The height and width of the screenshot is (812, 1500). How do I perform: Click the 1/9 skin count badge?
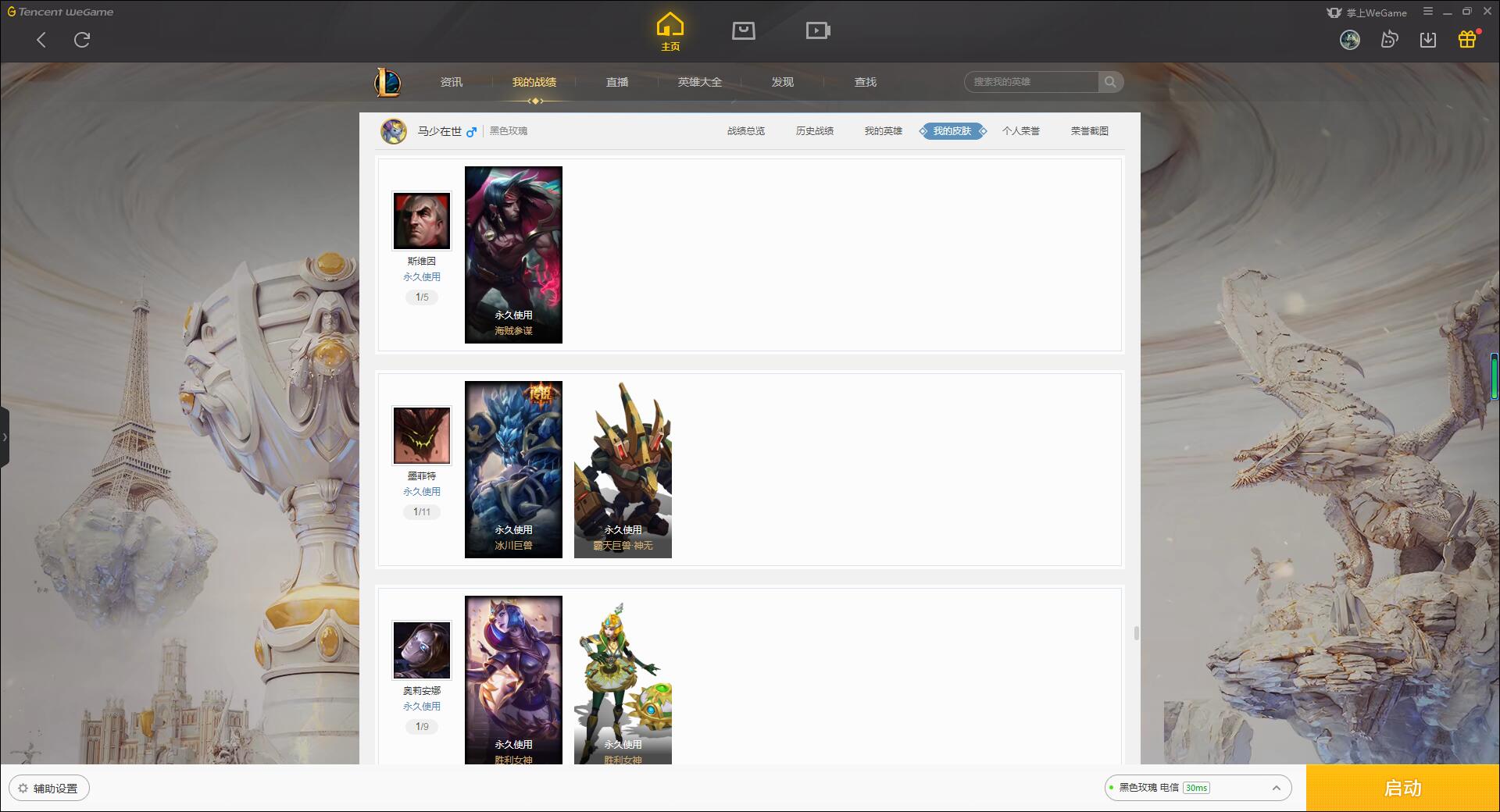coord(422,727)
